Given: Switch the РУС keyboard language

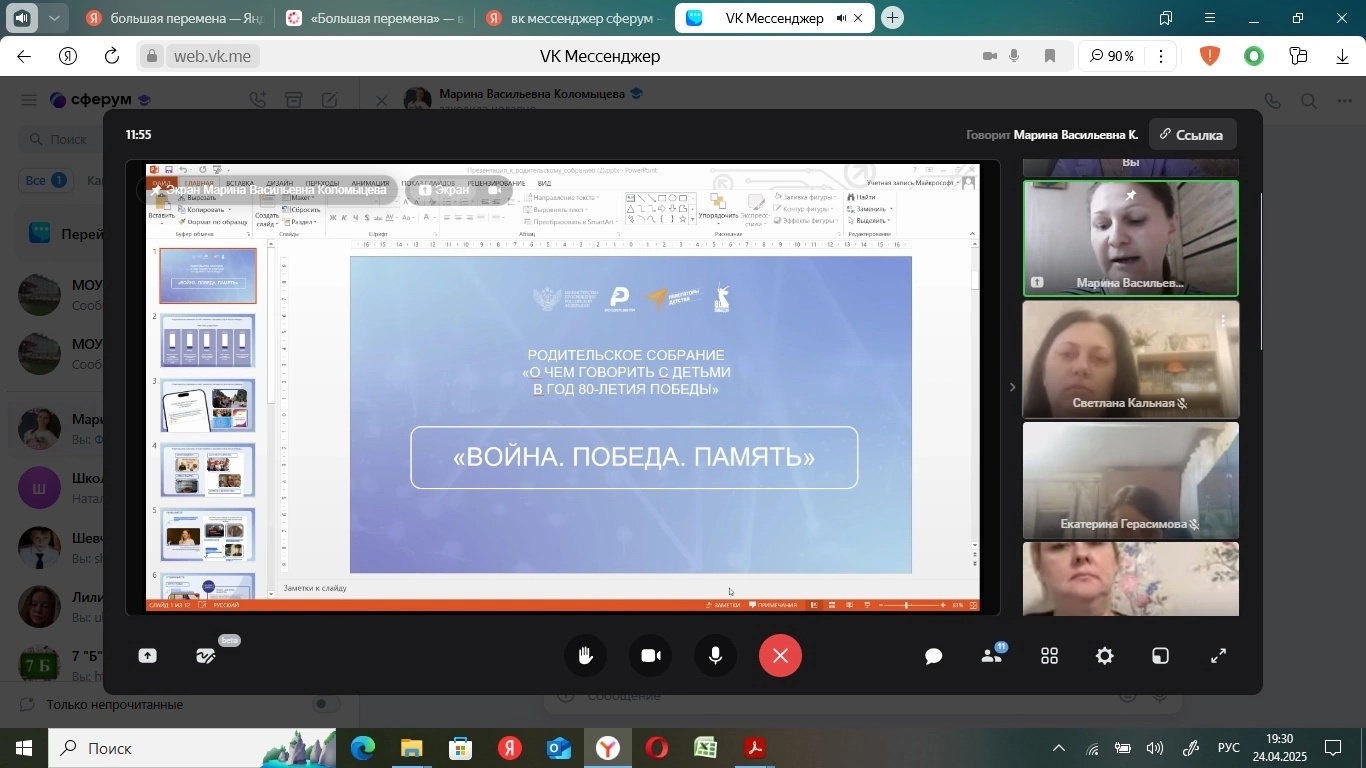Looking at the screenshot, I should pyautogui.click(x=1229, y=748).
